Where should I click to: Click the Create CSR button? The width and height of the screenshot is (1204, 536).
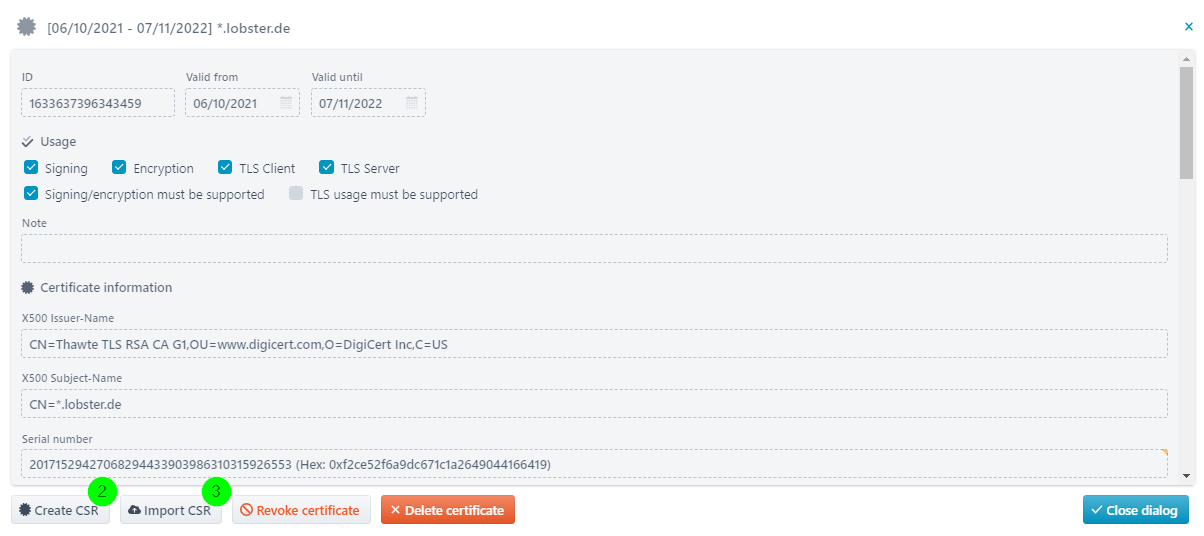pos(60,510)
